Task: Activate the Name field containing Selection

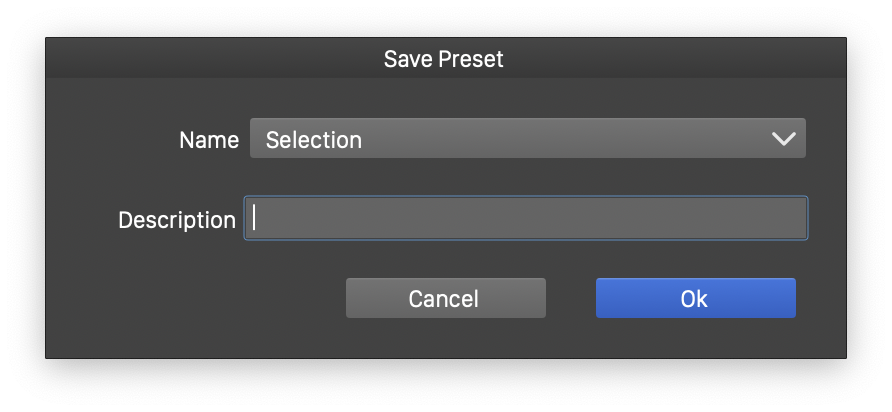Action: pyautogui.click(x=527, y=139)
